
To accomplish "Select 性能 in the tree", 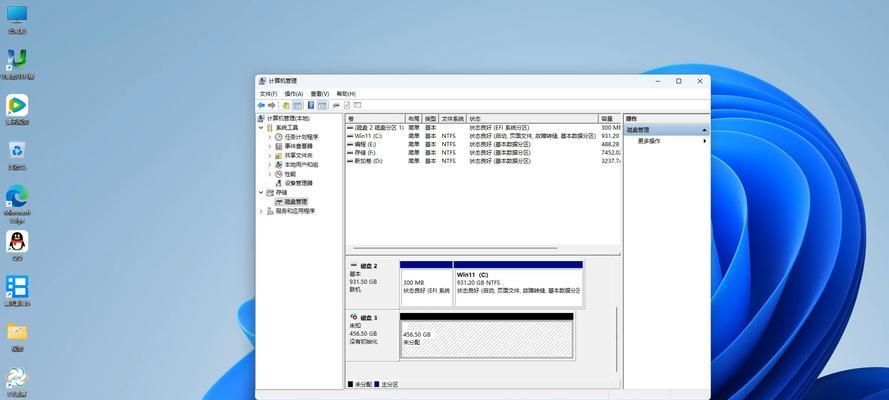I will (285, 174).
